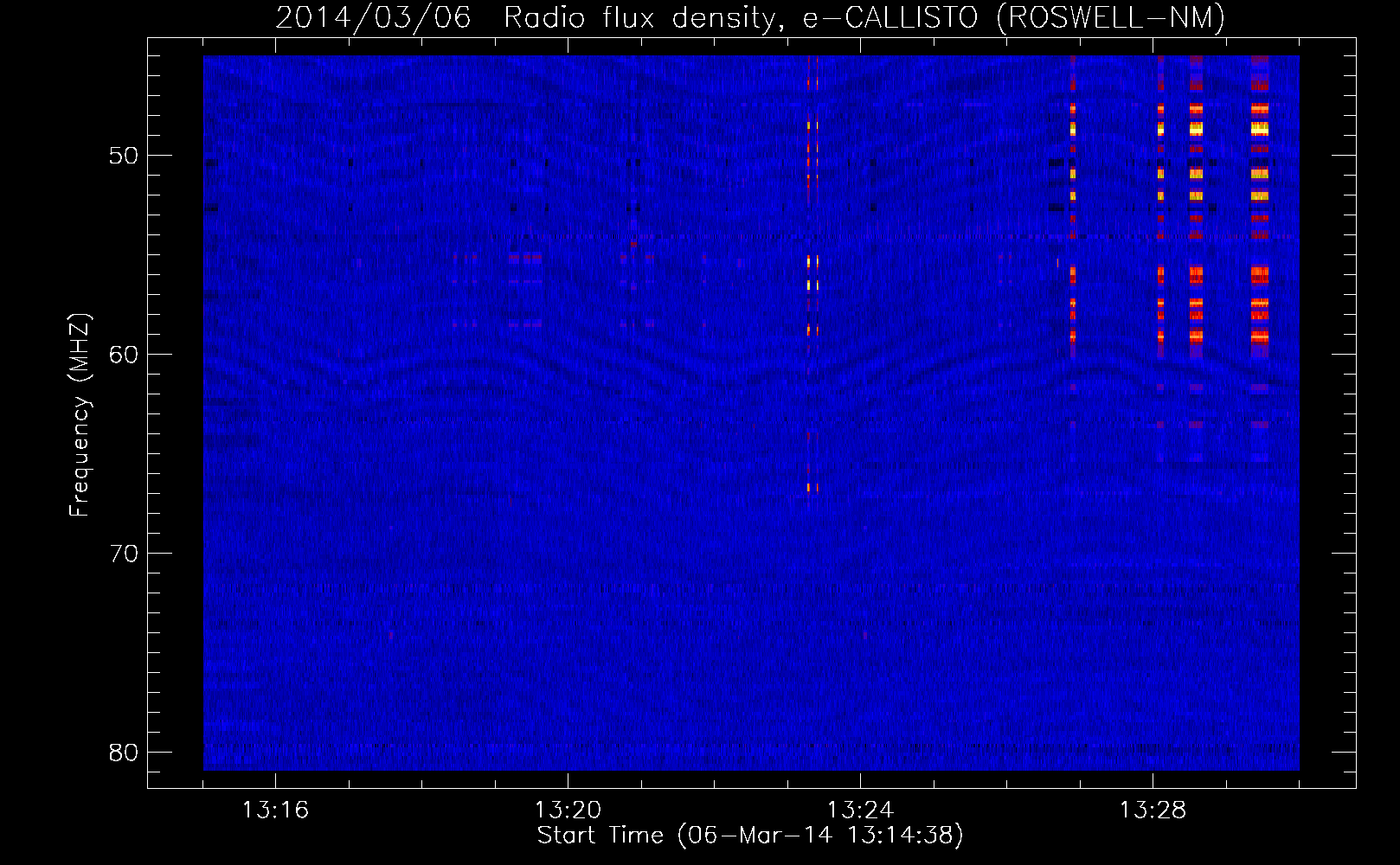The image size is (1400, 865).
Task: Click the 13:20 time tick label
Action: point(568,811)
